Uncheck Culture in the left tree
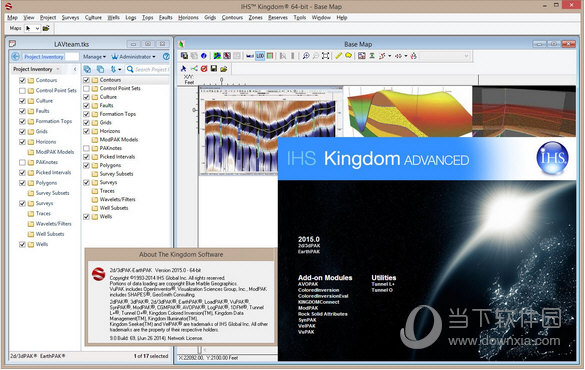 coord(22,101)
